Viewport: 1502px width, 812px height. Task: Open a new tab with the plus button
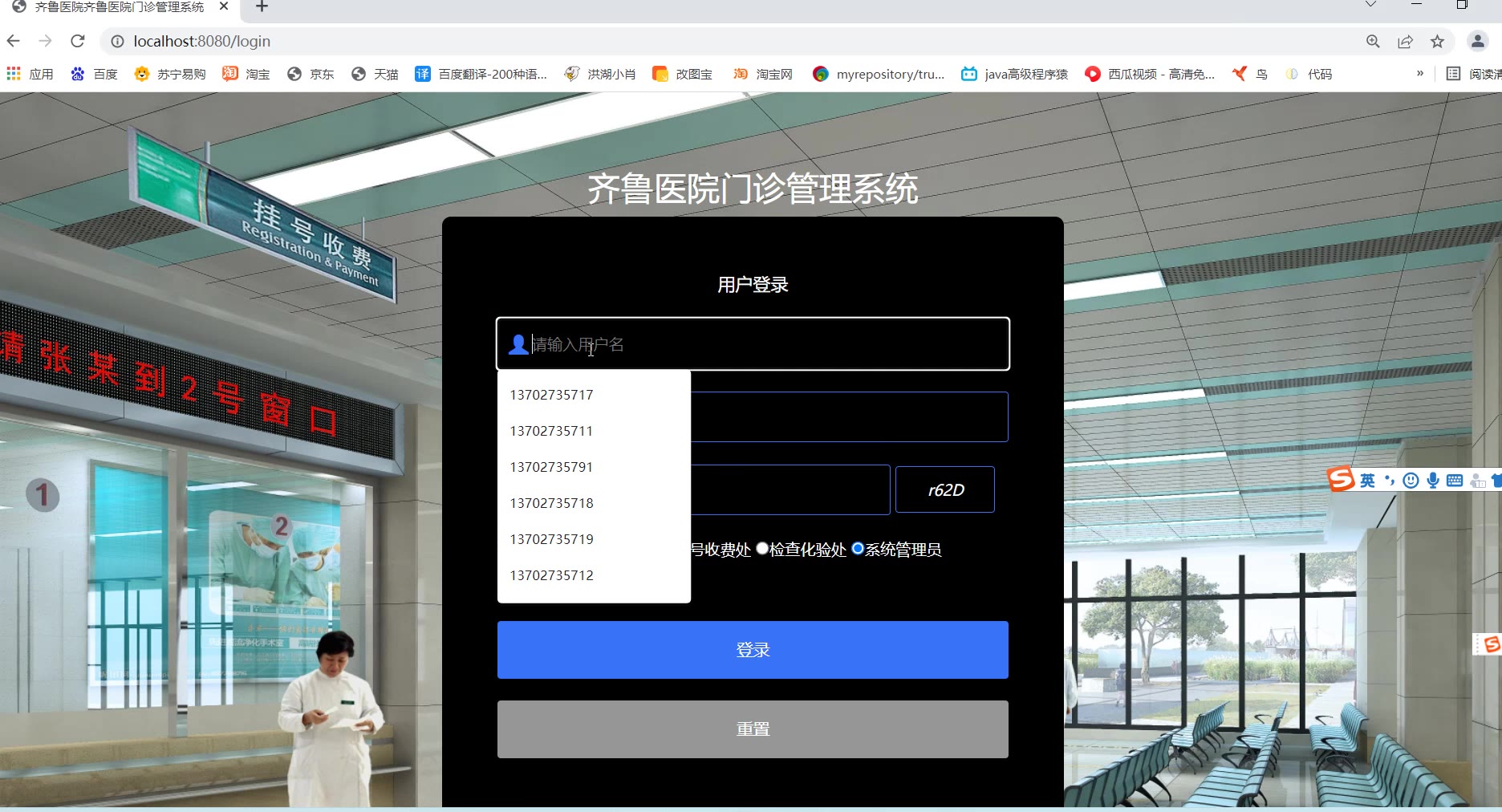click(262, 6)
